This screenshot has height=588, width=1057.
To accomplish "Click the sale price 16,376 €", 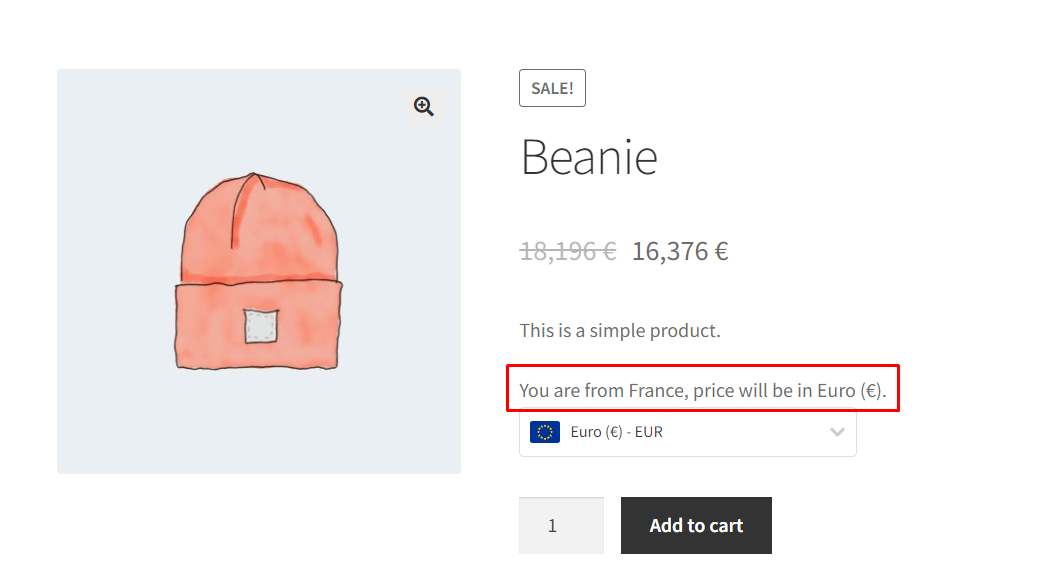I will tap(680, 251).
